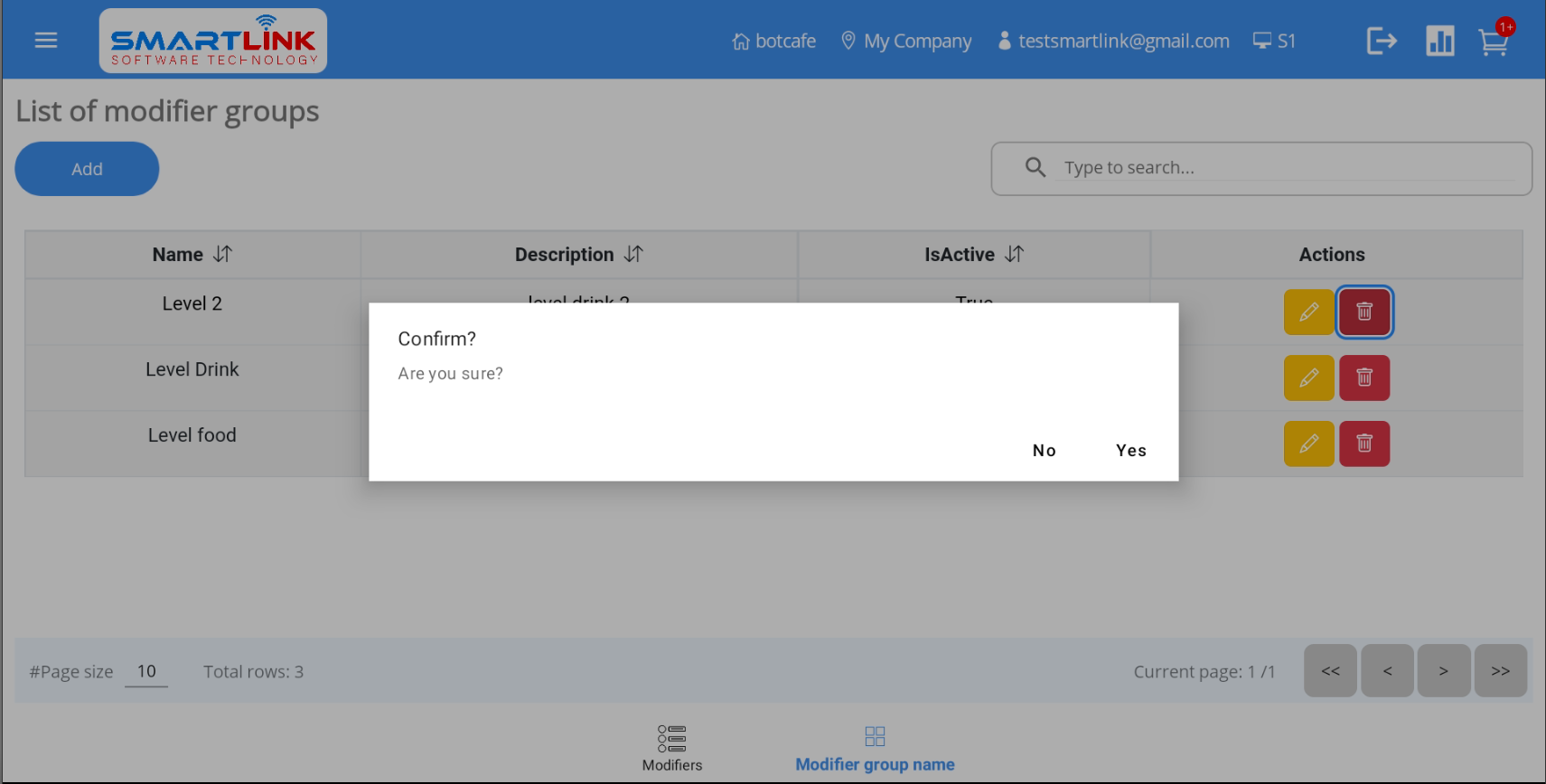1546x784 pixels.
Task: Delete the Level Drink modifier group
Action: pyautogui.click(x=1363, y=378)
